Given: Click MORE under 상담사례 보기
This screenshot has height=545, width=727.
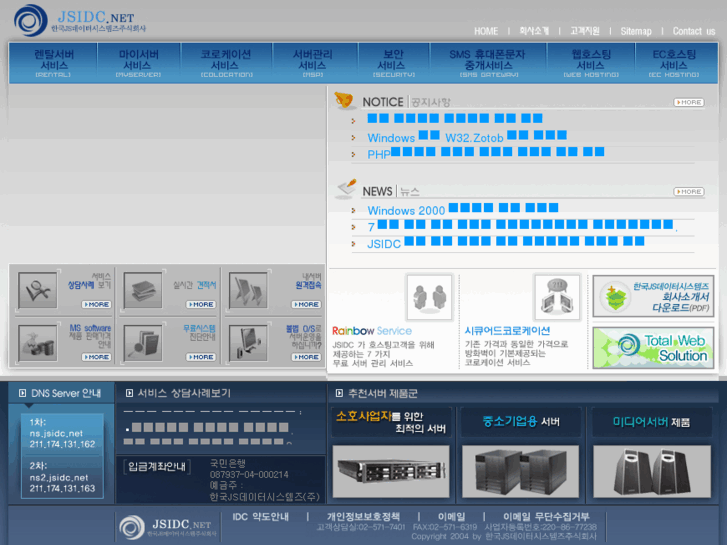Looking at the screenshot, I should (96, 304).
